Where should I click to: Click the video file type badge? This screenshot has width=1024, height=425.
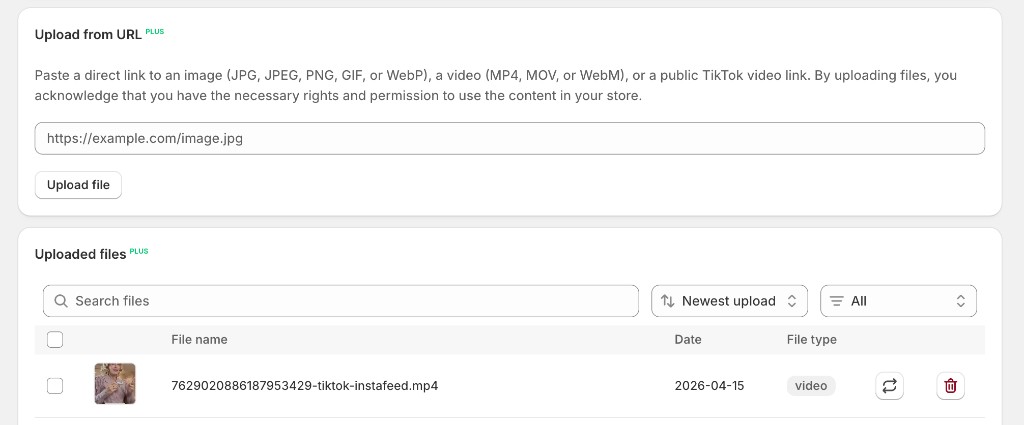pos(811,386)
